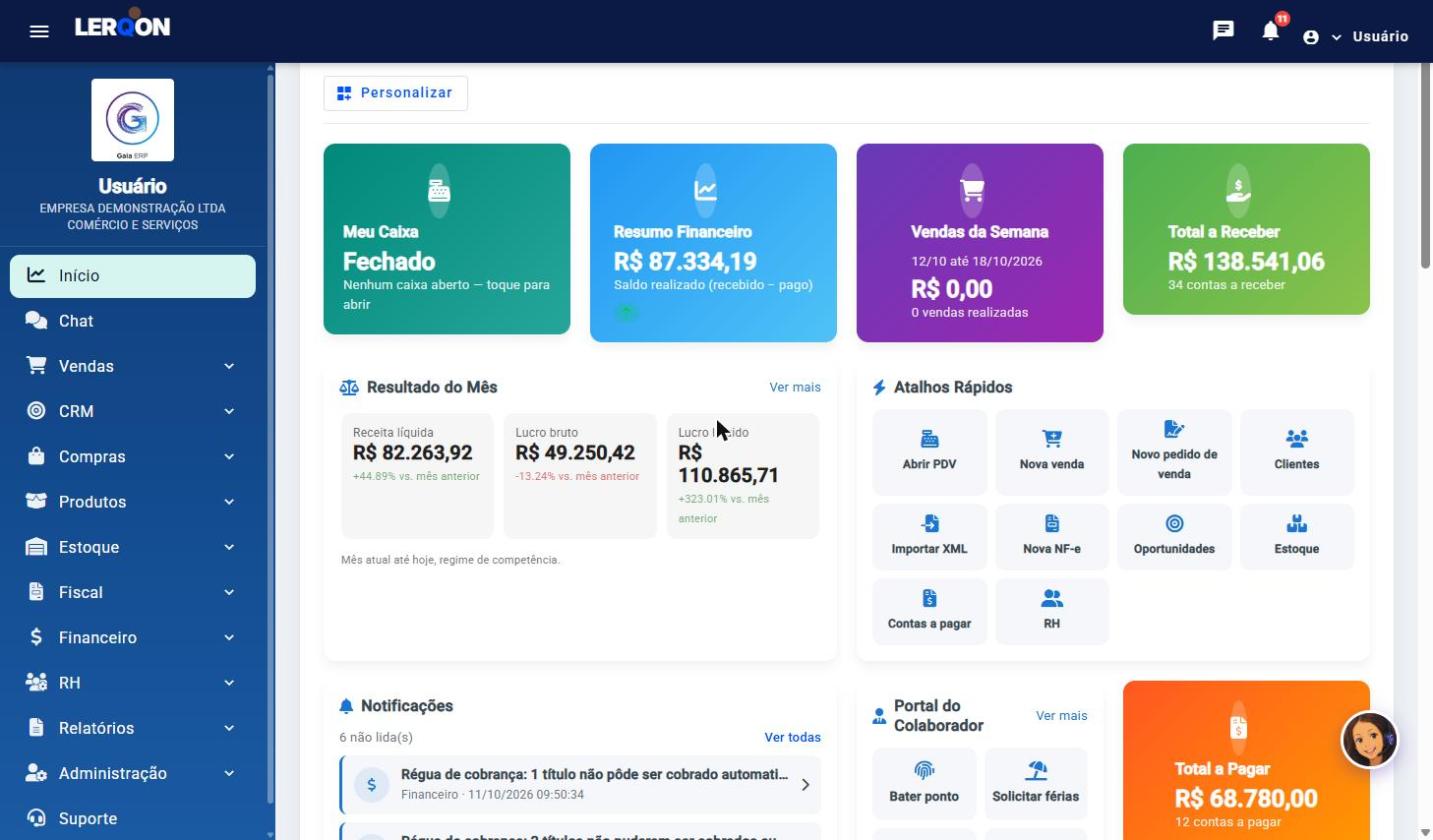Open the hamburger menu icon
The width and height of the screenshot is (1433, 840).
39,31
